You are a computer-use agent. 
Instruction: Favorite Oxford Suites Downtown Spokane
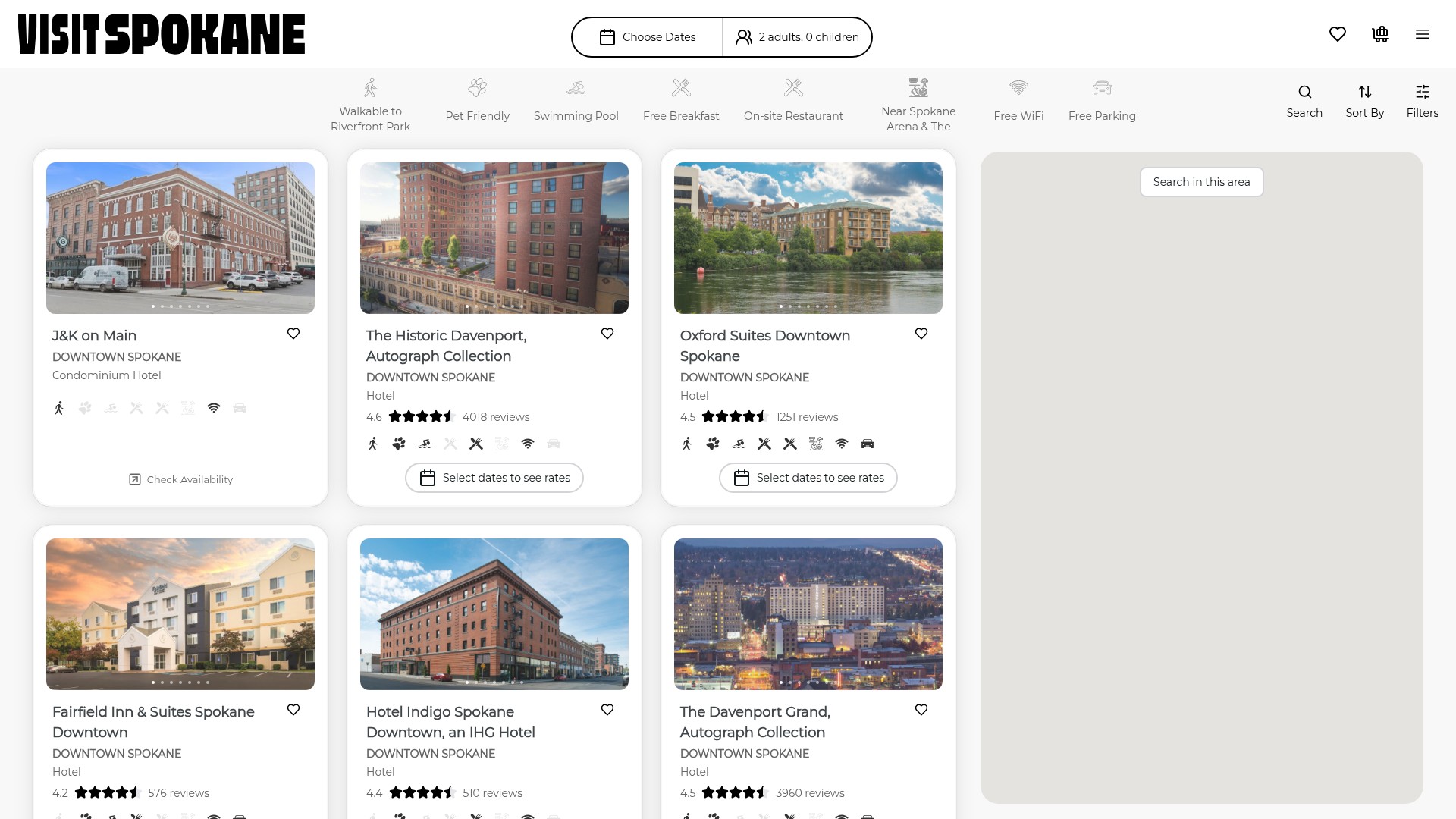[x=921, y=334]
